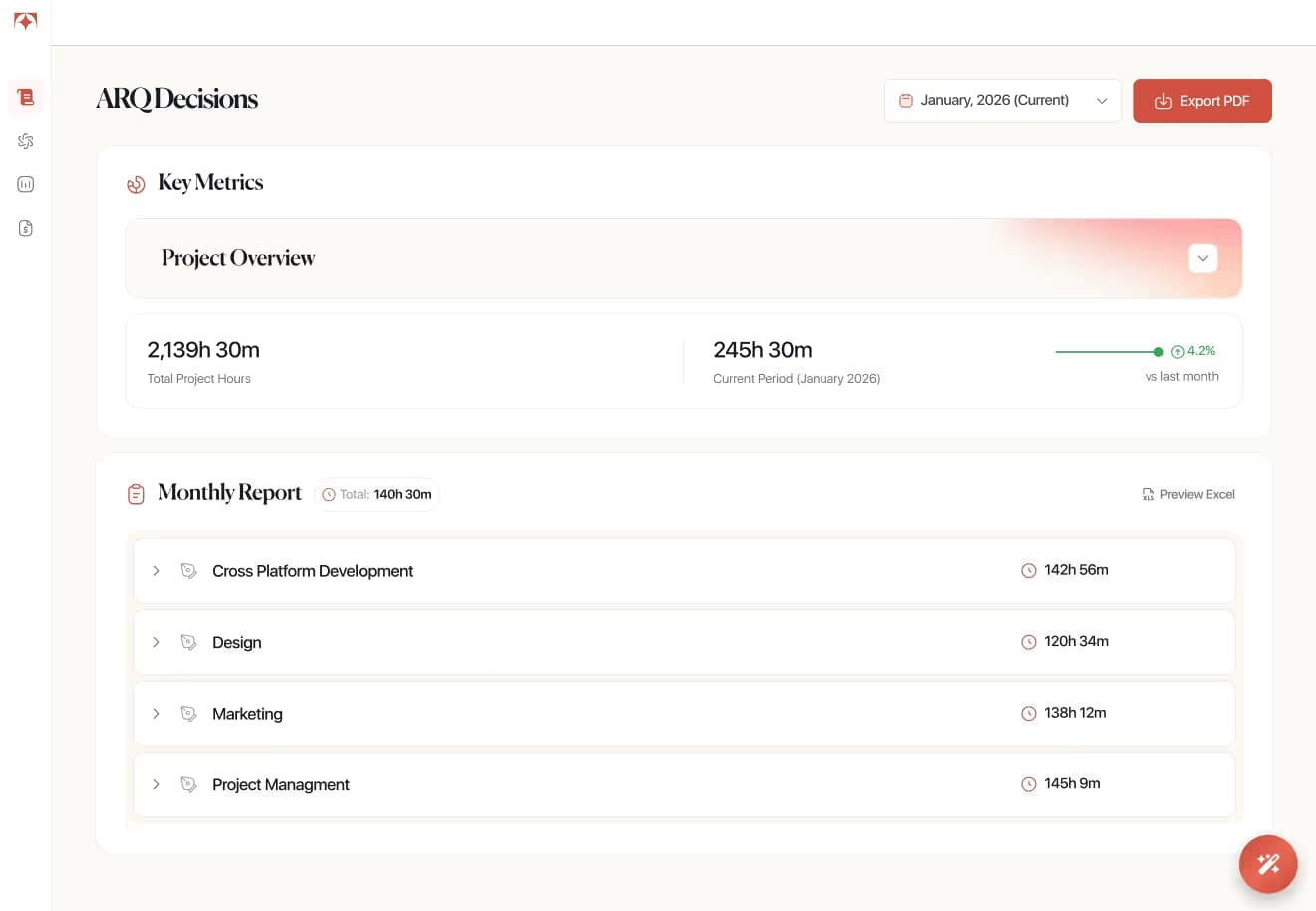Click the clock icon next to 138h 12m
This screenshot has width=1316, height=911.
(1029, 714)
